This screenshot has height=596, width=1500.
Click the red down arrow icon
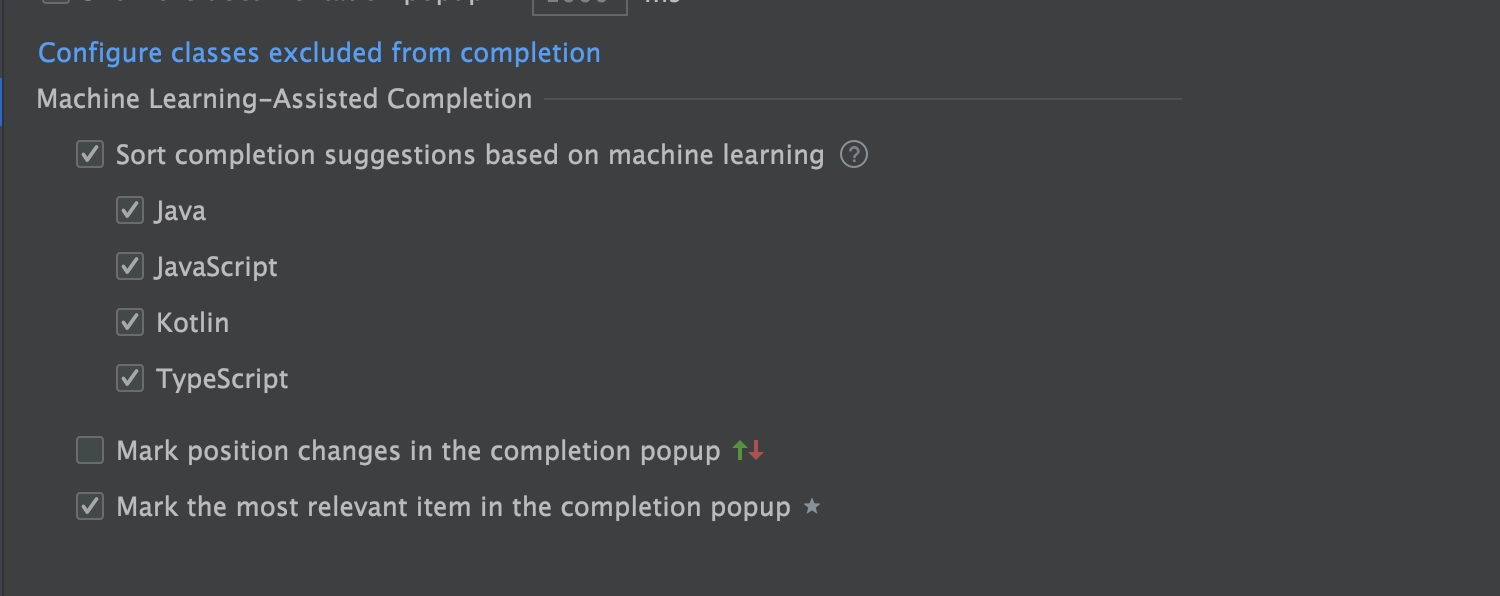coord(756,451)
